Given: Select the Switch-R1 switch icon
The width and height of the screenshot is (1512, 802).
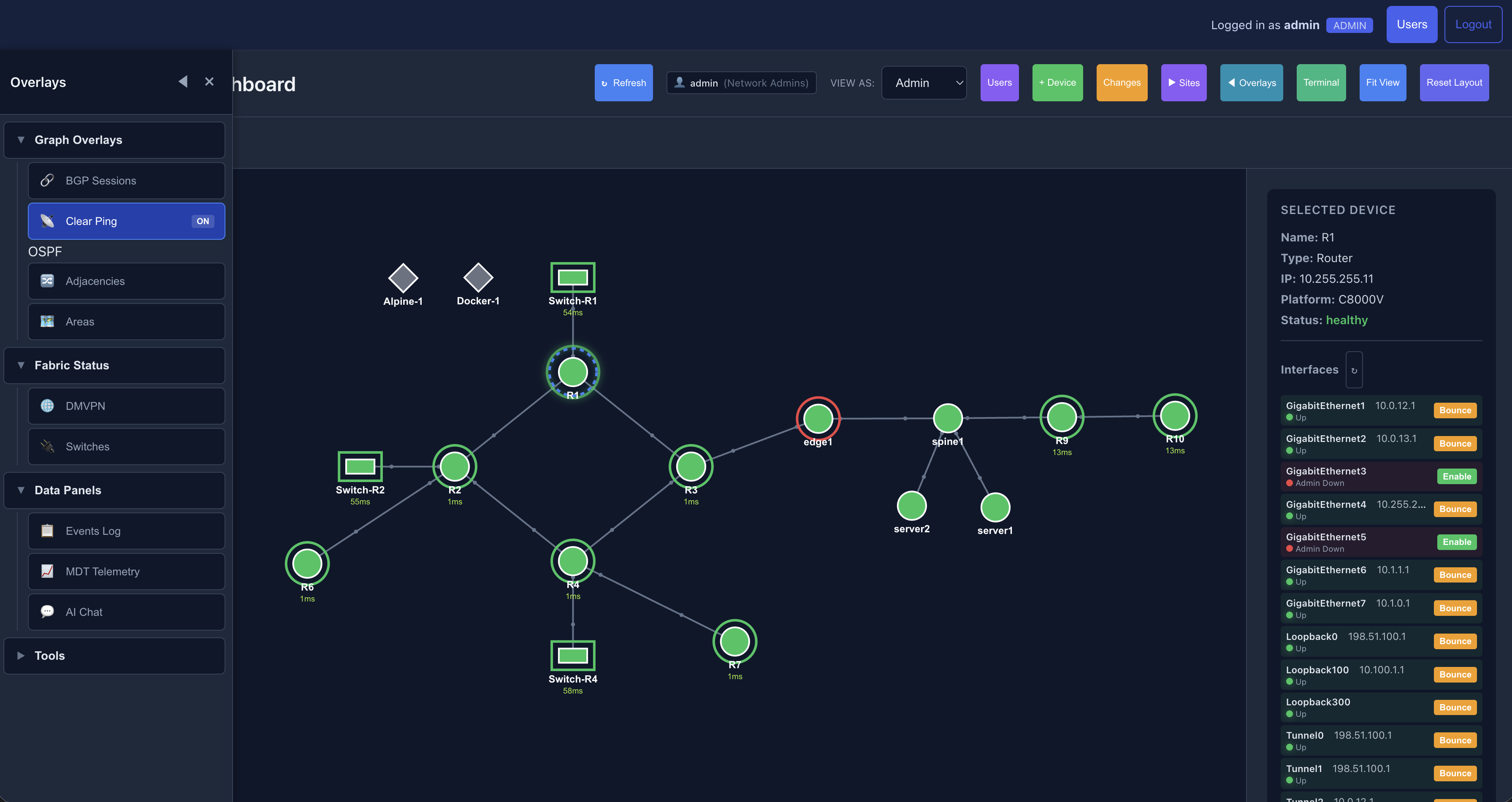Looking at the screenshot, I should [573, 277].
